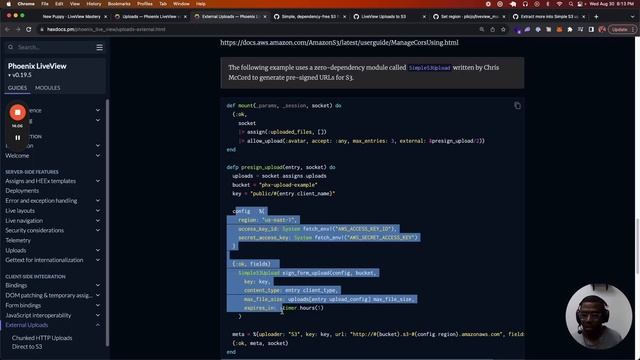Viewport: 640px width, 360px height.
Task: Open the Chrome File menu
Action: [45, 4]
